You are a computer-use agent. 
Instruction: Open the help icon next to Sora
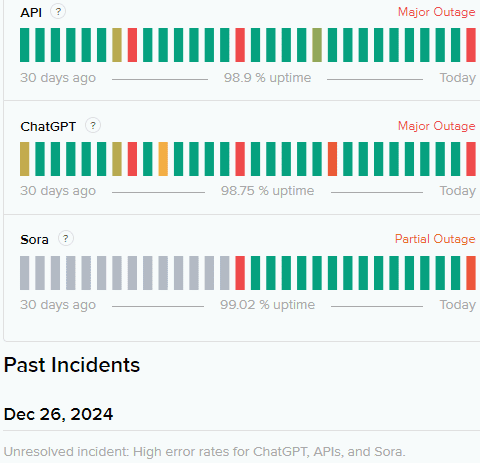pyautogui.click(x=66, y=239)
